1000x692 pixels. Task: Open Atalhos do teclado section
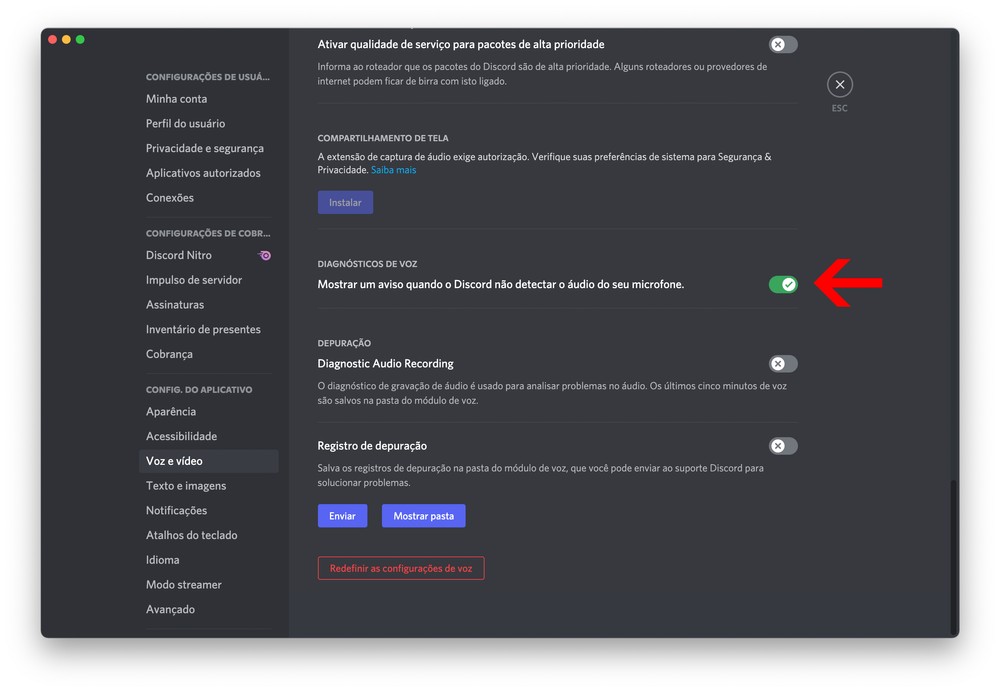[192, 536]
